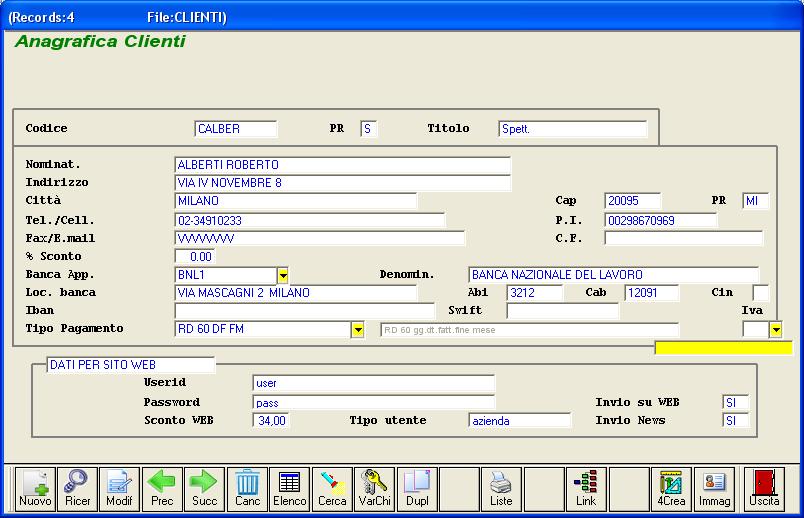Click the Invio News SI field
This screenshot has width=804, height=518.
pos(735,421)
